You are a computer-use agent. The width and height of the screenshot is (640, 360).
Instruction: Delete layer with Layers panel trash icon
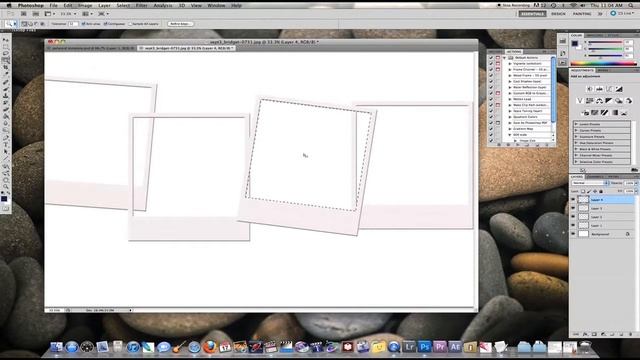pyautogui.click(x=631, y=334)
